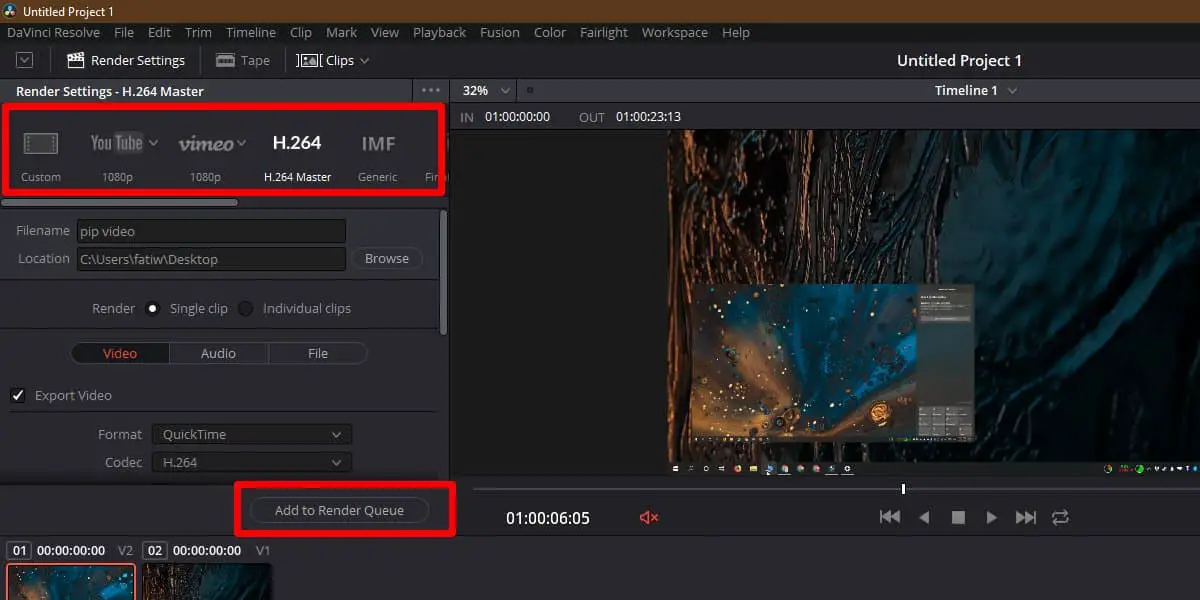Select clip 01 thumbnail on V2
The width and height of the screenshot is (1200, 600).
pyautogui.click(x=71, y=582)
